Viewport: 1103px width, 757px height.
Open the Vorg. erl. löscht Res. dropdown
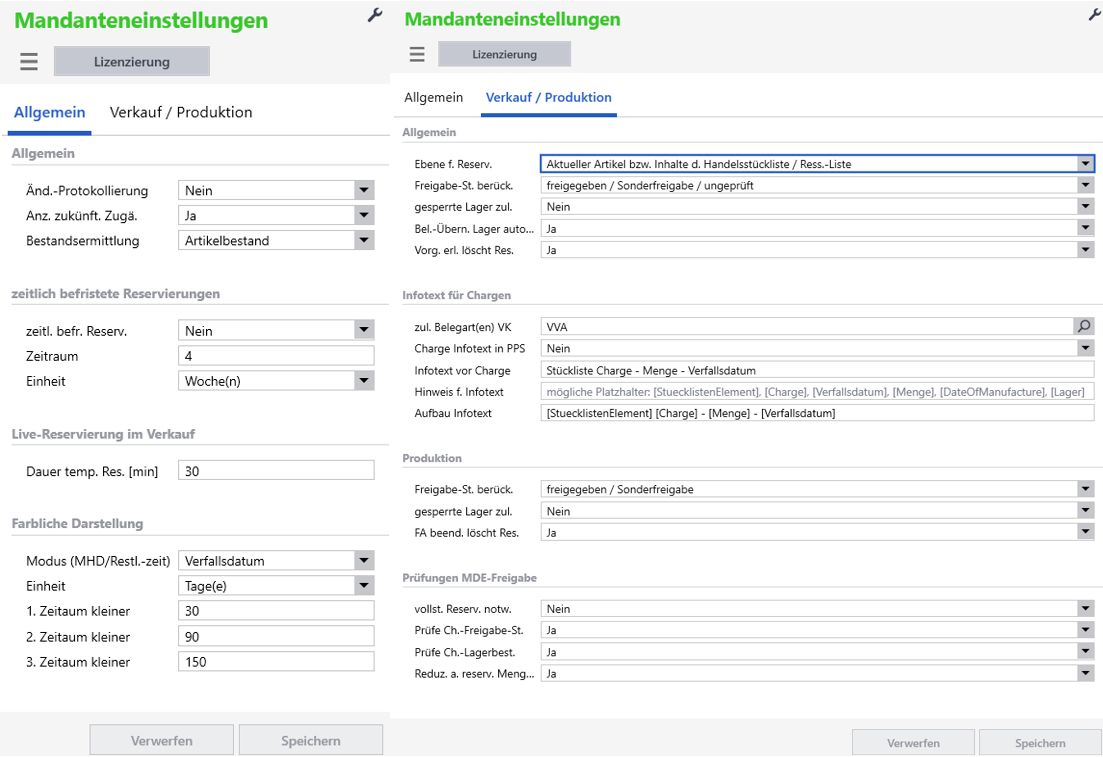(1085, 250)
